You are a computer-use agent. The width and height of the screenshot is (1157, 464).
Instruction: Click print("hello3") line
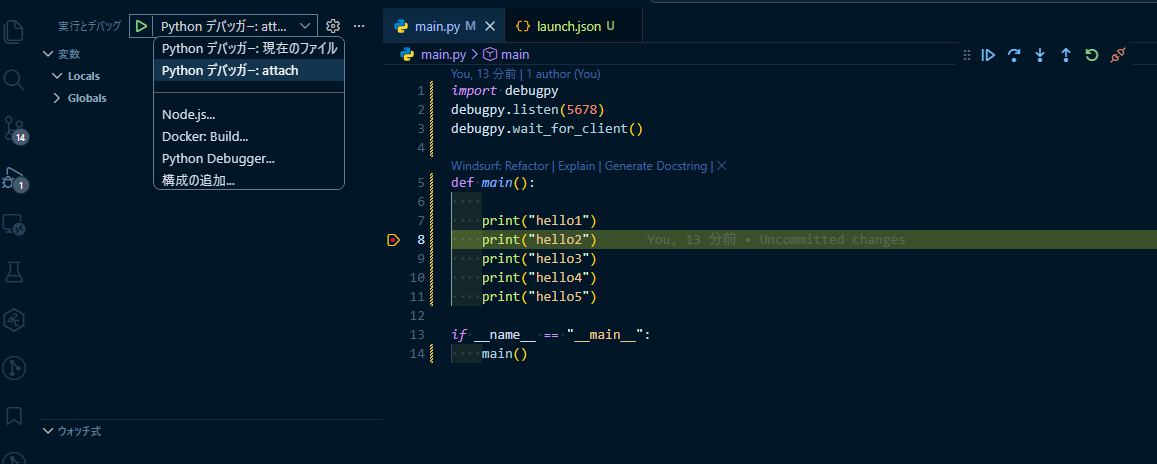(x=539, y=259)
